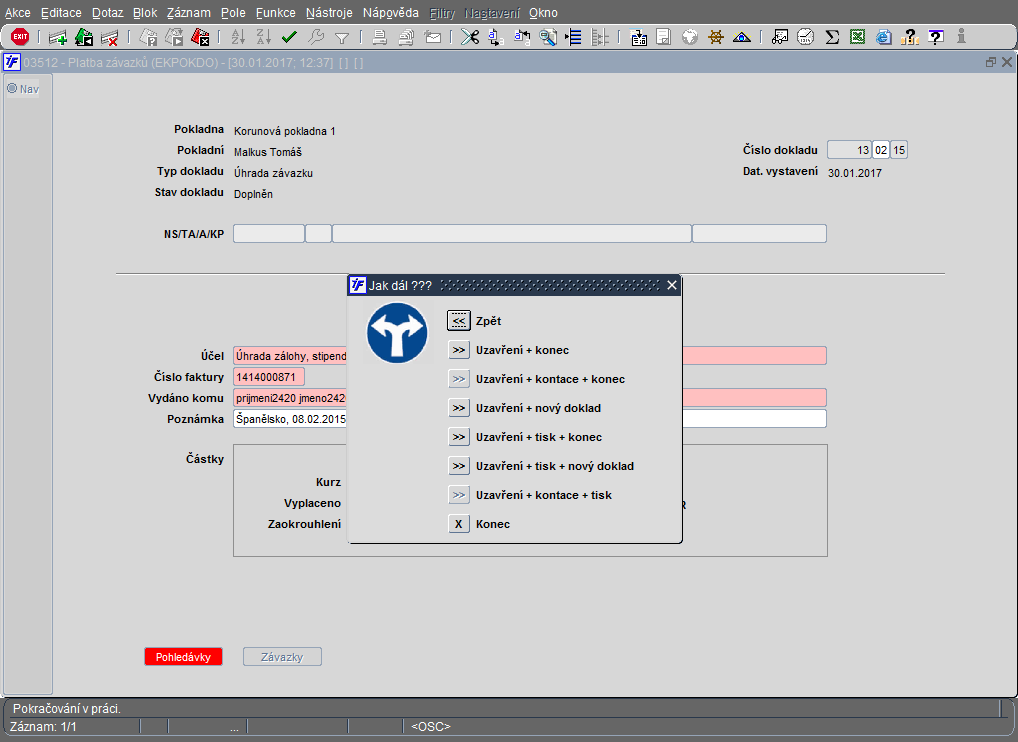This screenshot has height=742, width=1018.
Task: Click the clock gauge icon
Action: (x=806, y=37)
